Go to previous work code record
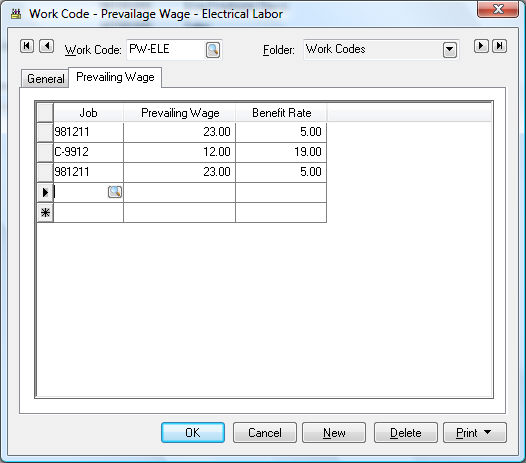Image resolution: width=526 pixels, height=463 pixels. tap(46, 46)
